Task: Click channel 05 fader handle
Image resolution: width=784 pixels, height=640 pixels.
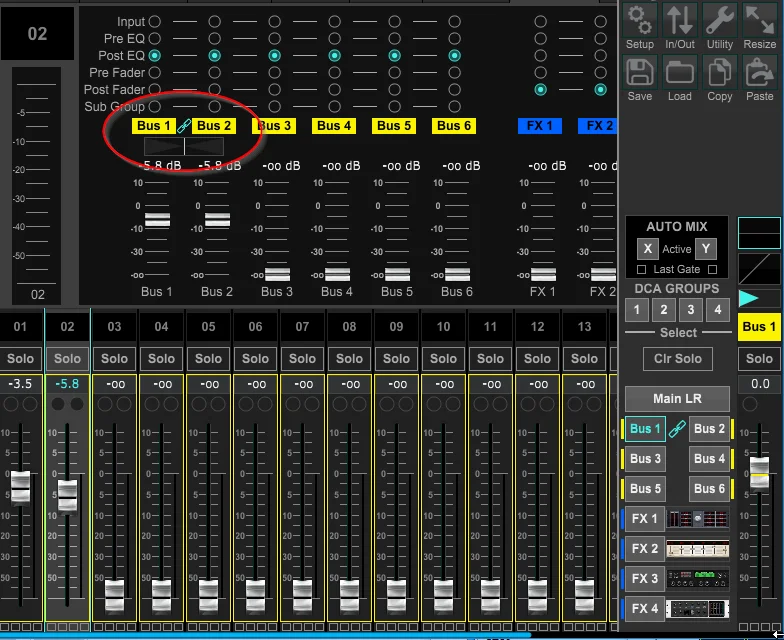Action: (208, 596)
